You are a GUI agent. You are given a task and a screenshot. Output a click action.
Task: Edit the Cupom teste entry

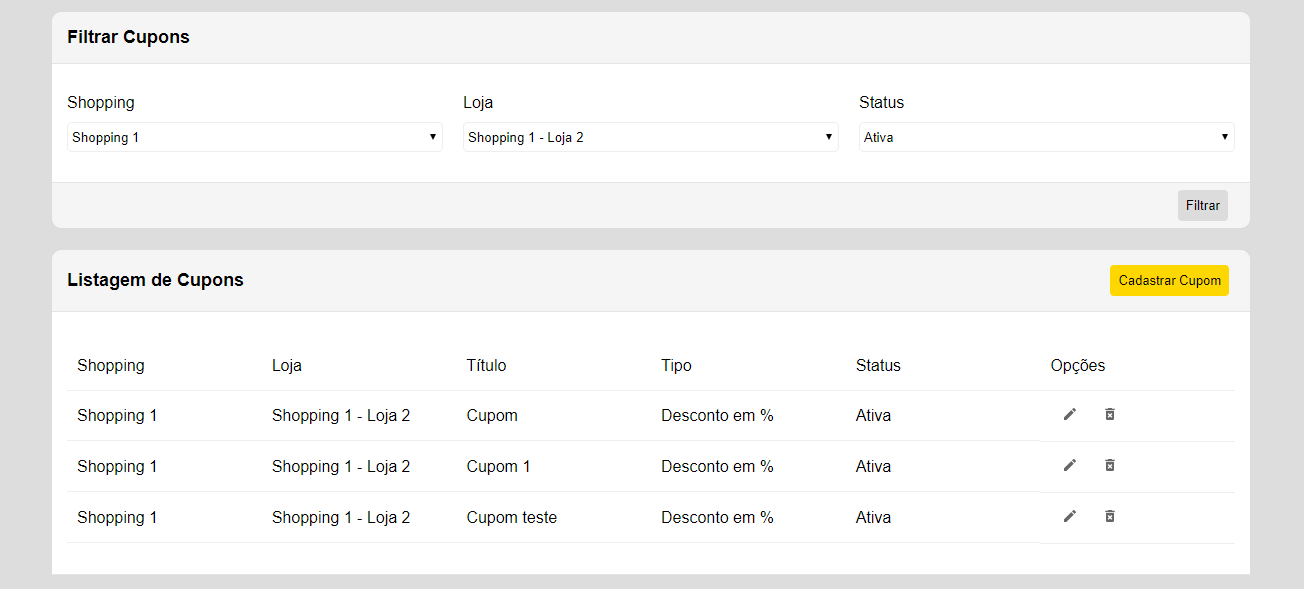pos(1070,516)
